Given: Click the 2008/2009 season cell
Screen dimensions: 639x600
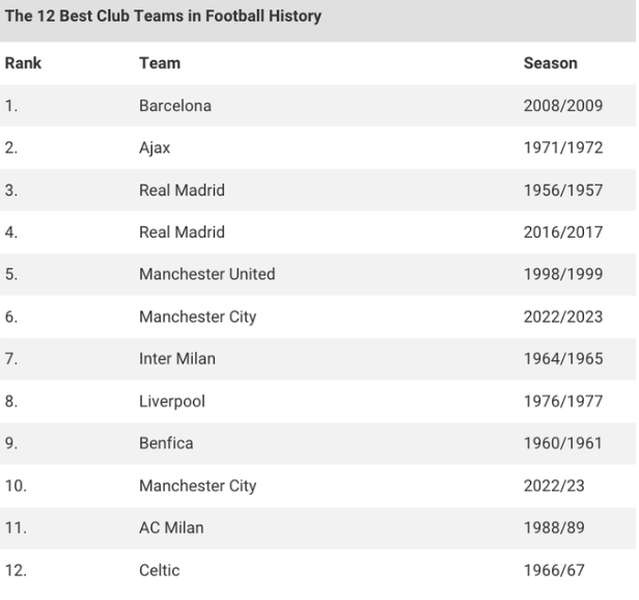Looking at the screenshot, I should pyautogui.click(x=563, y=106).
